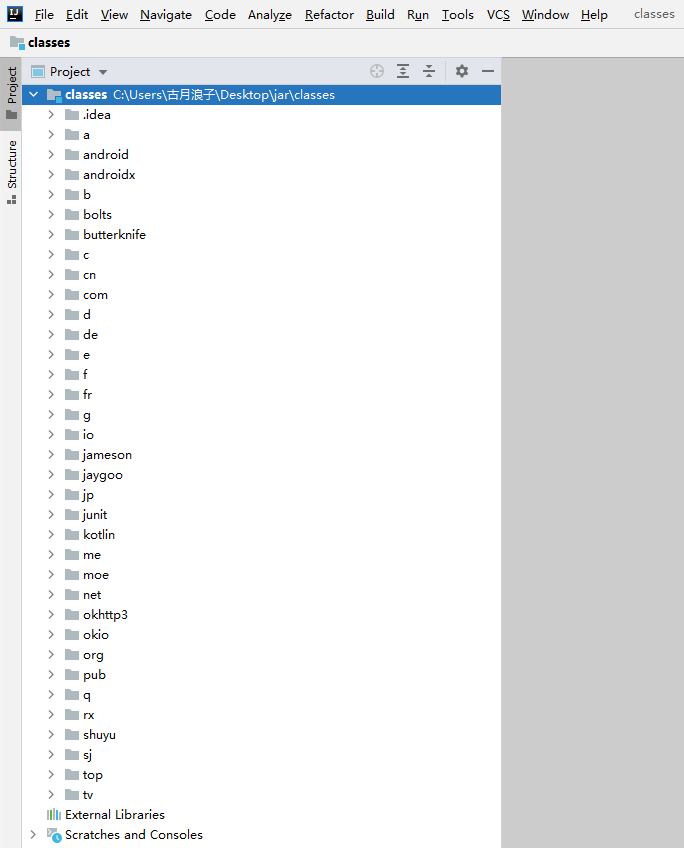Image resolution: width=684 pixels, height=848 pixels.
Task: Open the View menu
Action: (114, 15)
